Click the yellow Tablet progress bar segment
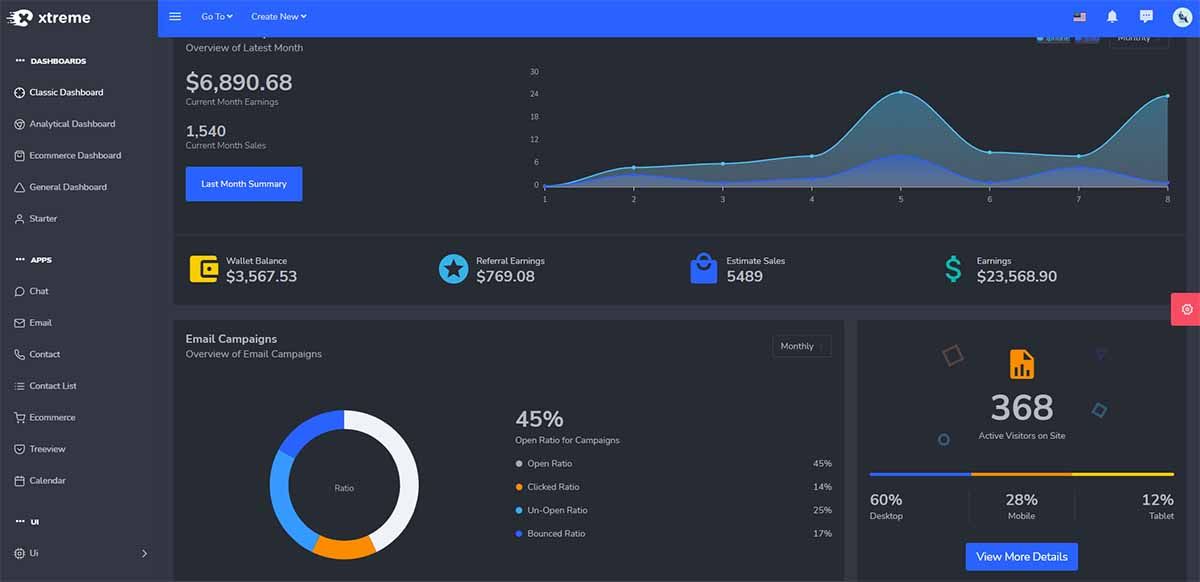Screen dimensions: 1200x582 (1123, 474)
